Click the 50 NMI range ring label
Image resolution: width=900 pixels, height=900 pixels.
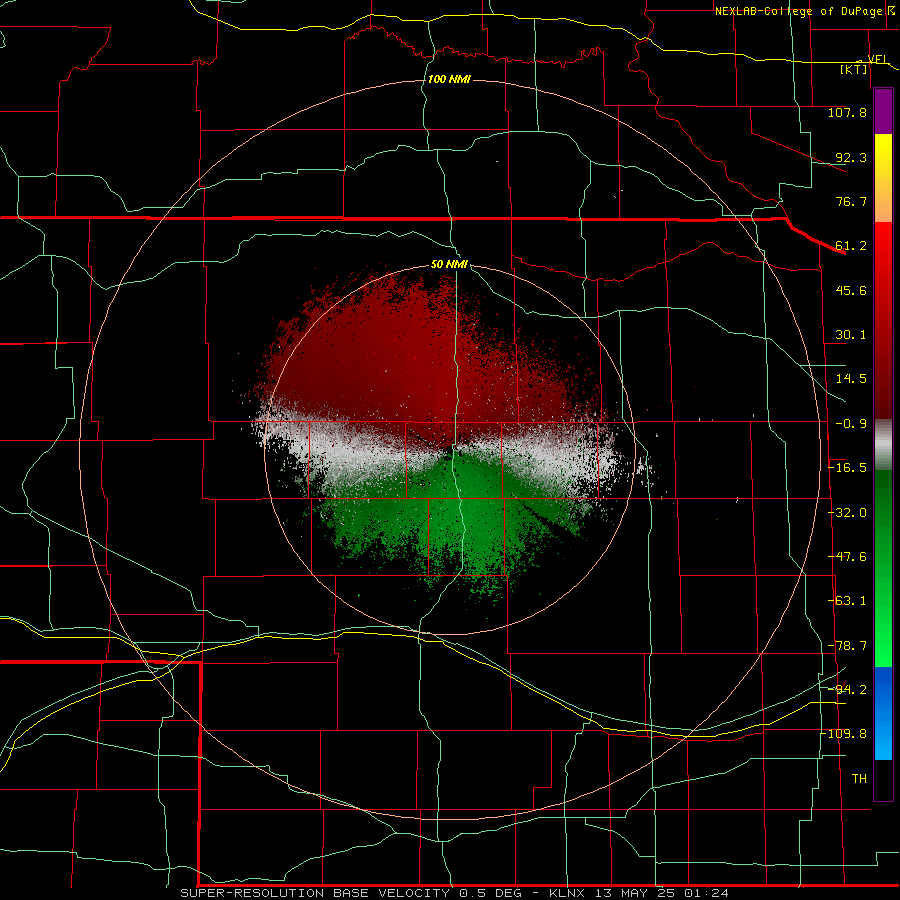tap(449, 265)
